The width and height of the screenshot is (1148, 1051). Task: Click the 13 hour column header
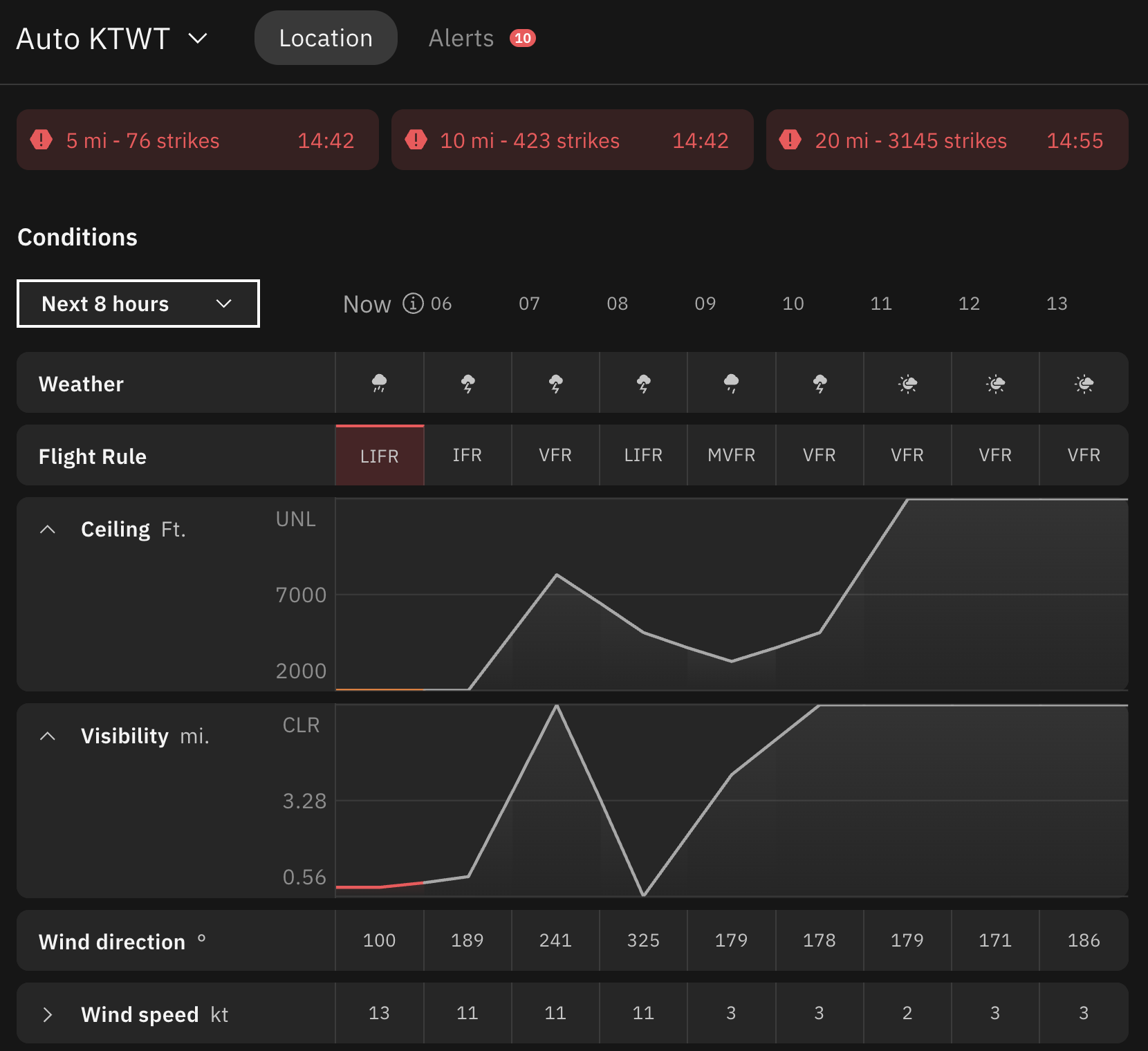click(x=1057, y=304)
